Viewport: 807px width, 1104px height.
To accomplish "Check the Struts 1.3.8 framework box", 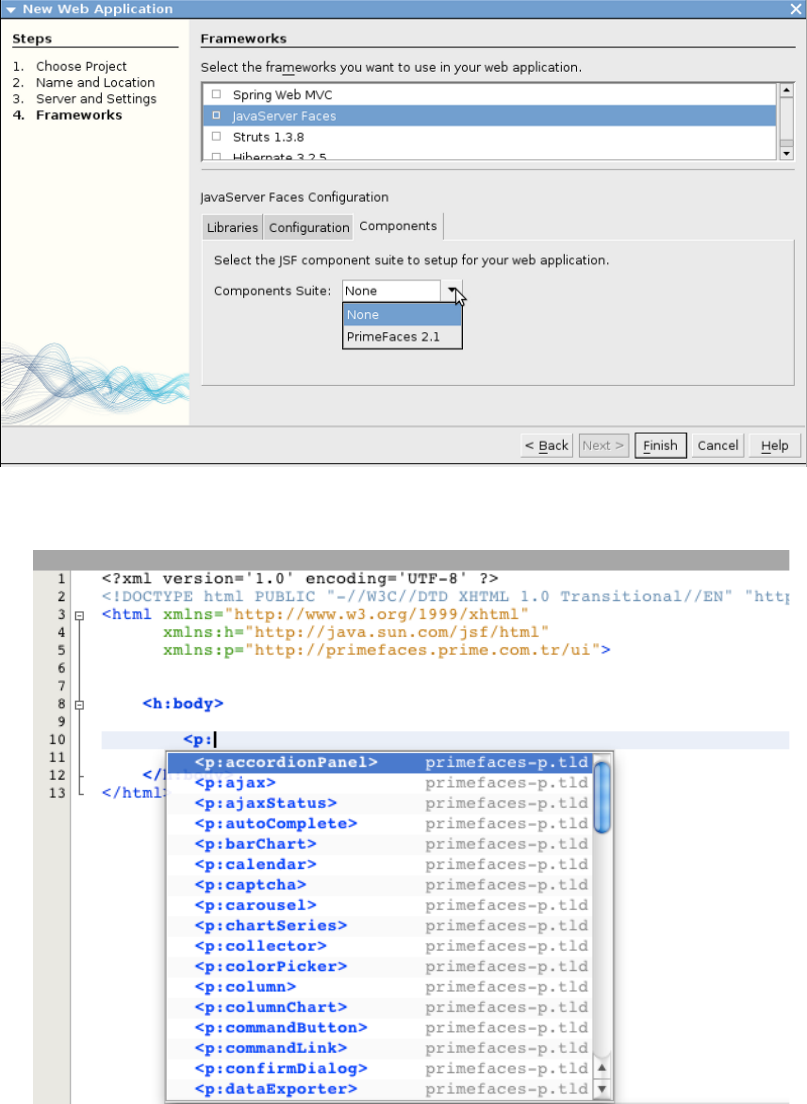I will point(217,137).
